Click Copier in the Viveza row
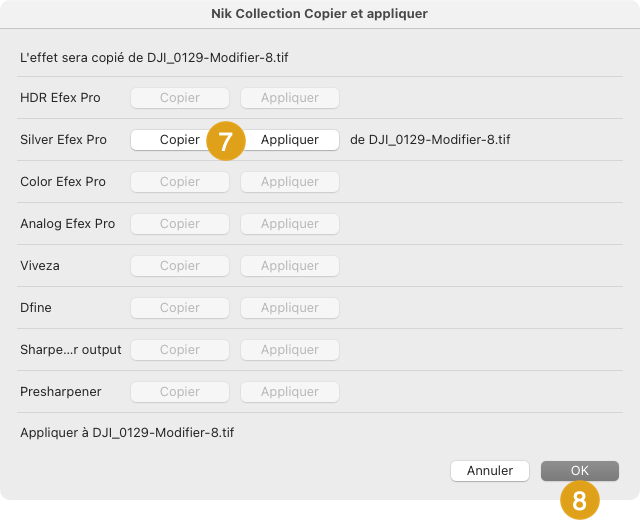The image size is (640, 524). click(180, 266)
